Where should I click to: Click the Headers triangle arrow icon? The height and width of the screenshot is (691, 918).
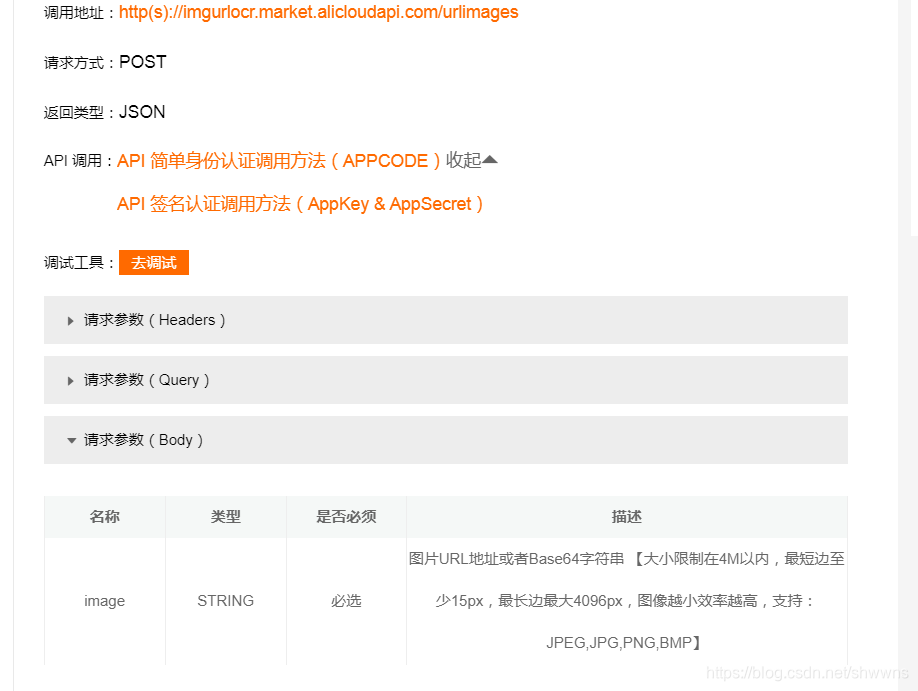pos(70,321)
